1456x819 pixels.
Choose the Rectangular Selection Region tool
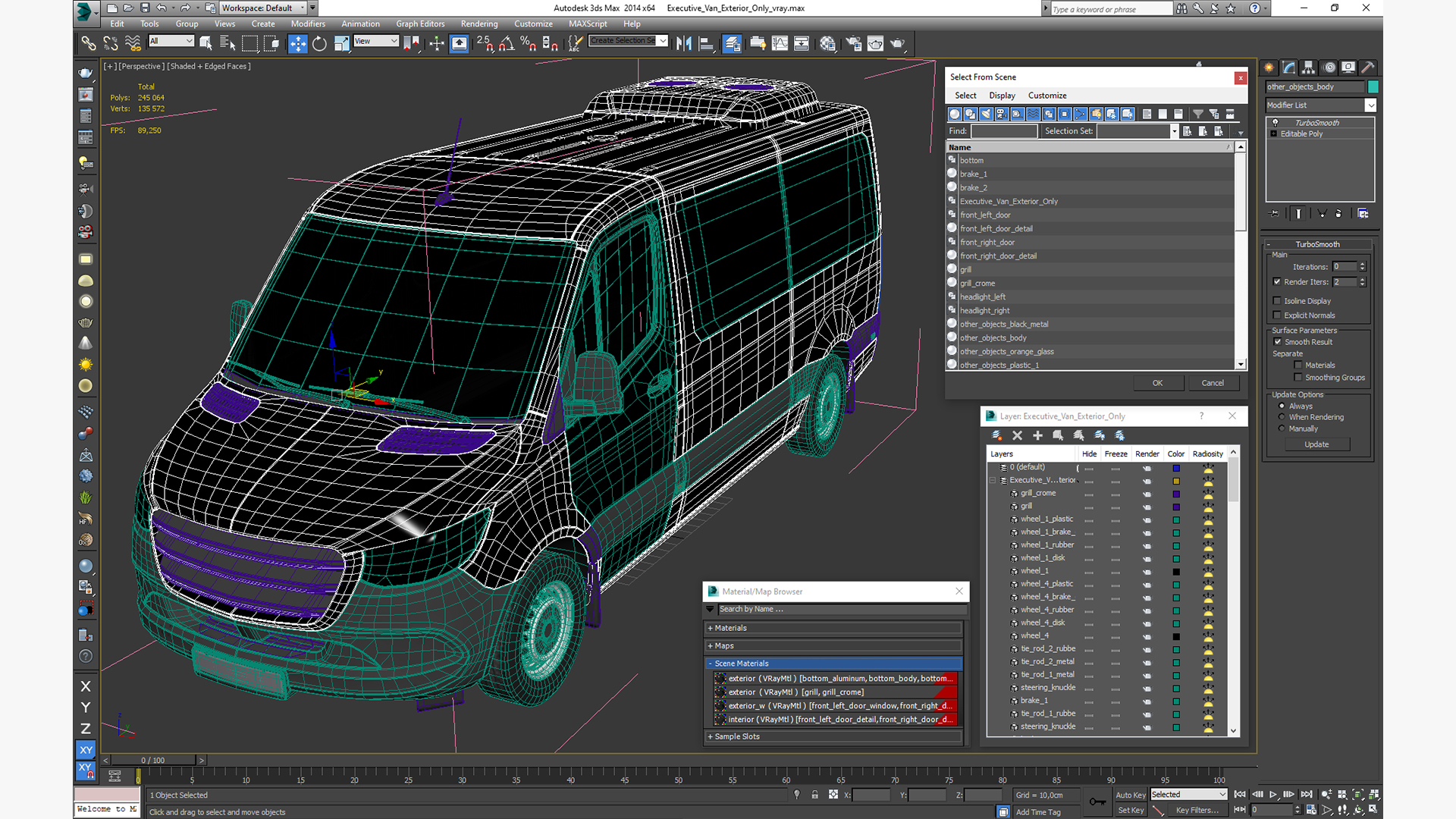[249, 43]
